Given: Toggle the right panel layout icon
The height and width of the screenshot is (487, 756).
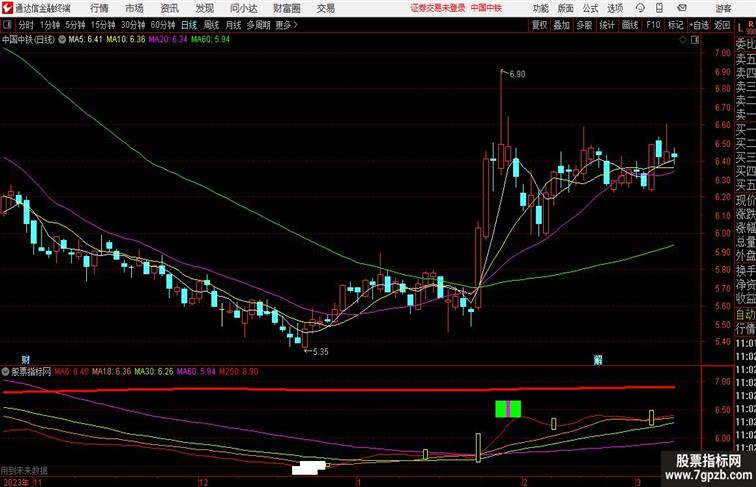Looking at the screenshot, I should (x=695, y=40).
